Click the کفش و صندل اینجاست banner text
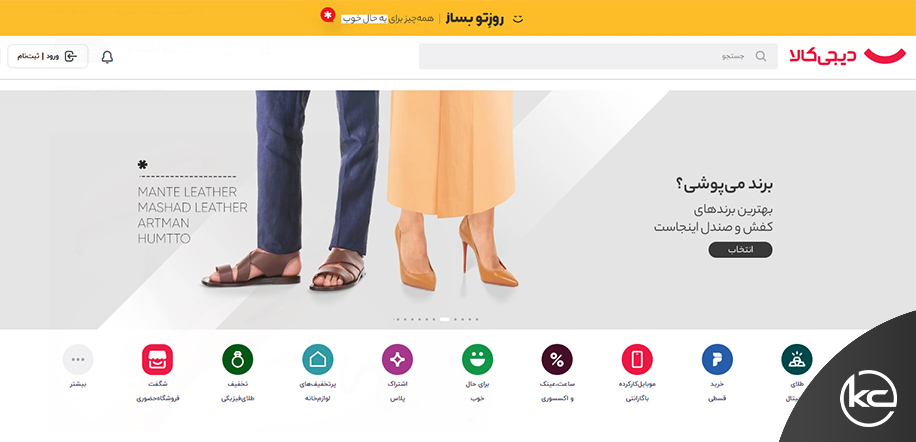This screenshot has width=916, height=442. [713, 227]
